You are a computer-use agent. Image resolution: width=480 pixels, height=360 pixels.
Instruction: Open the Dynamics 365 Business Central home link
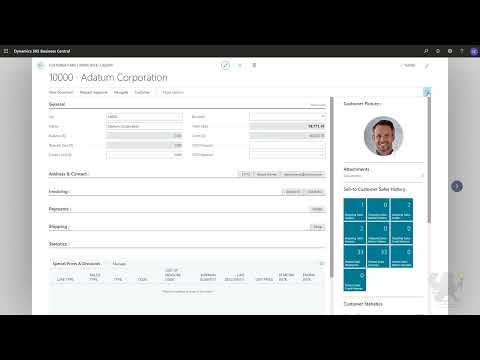point(42,51)
